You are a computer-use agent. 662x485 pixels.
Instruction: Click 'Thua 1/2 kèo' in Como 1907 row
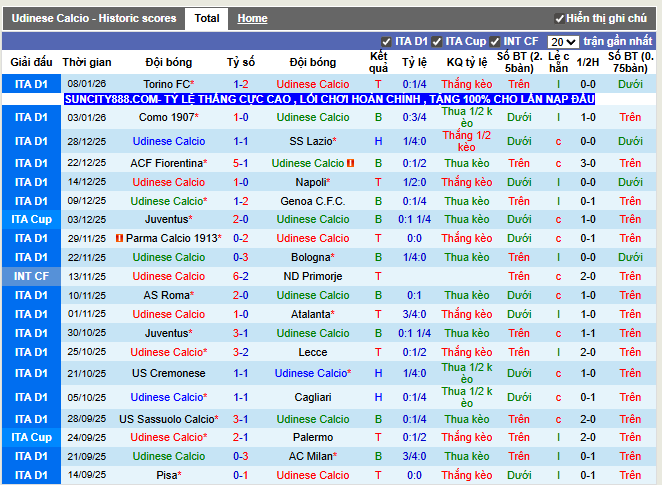467,117
